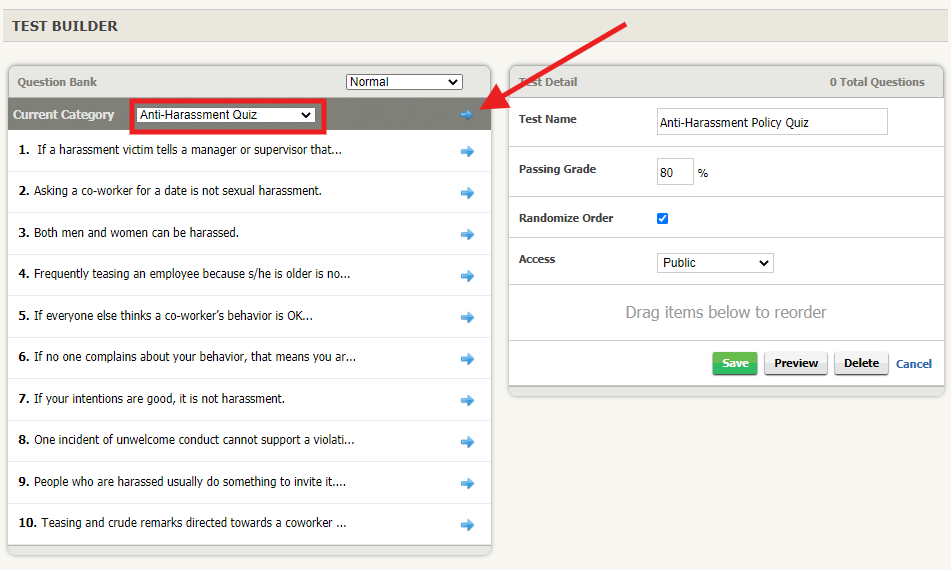Add all category questions using header arrow

466,115
